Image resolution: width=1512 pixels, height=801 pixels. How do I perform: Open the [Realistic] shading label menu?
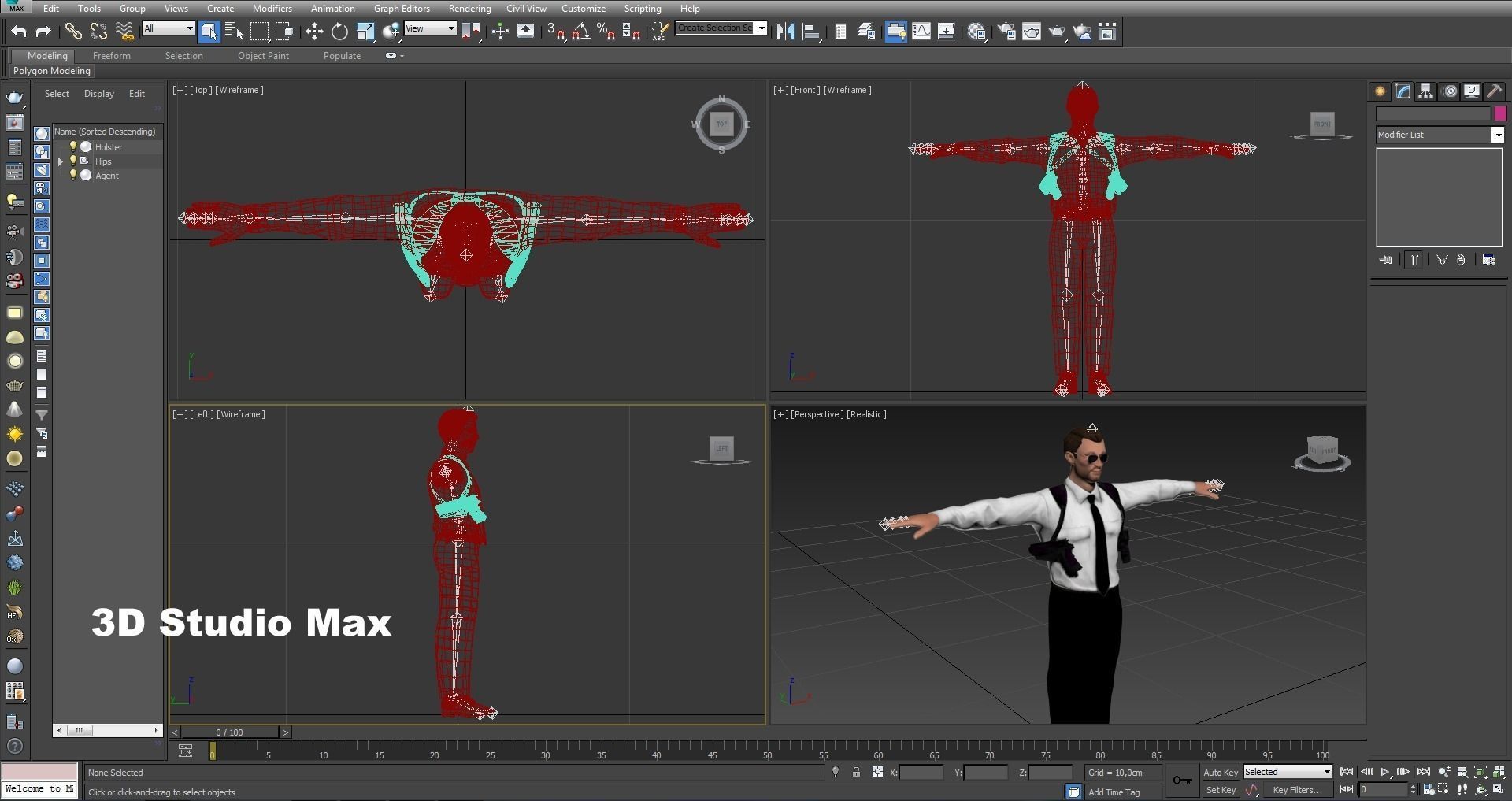(866, 414)
